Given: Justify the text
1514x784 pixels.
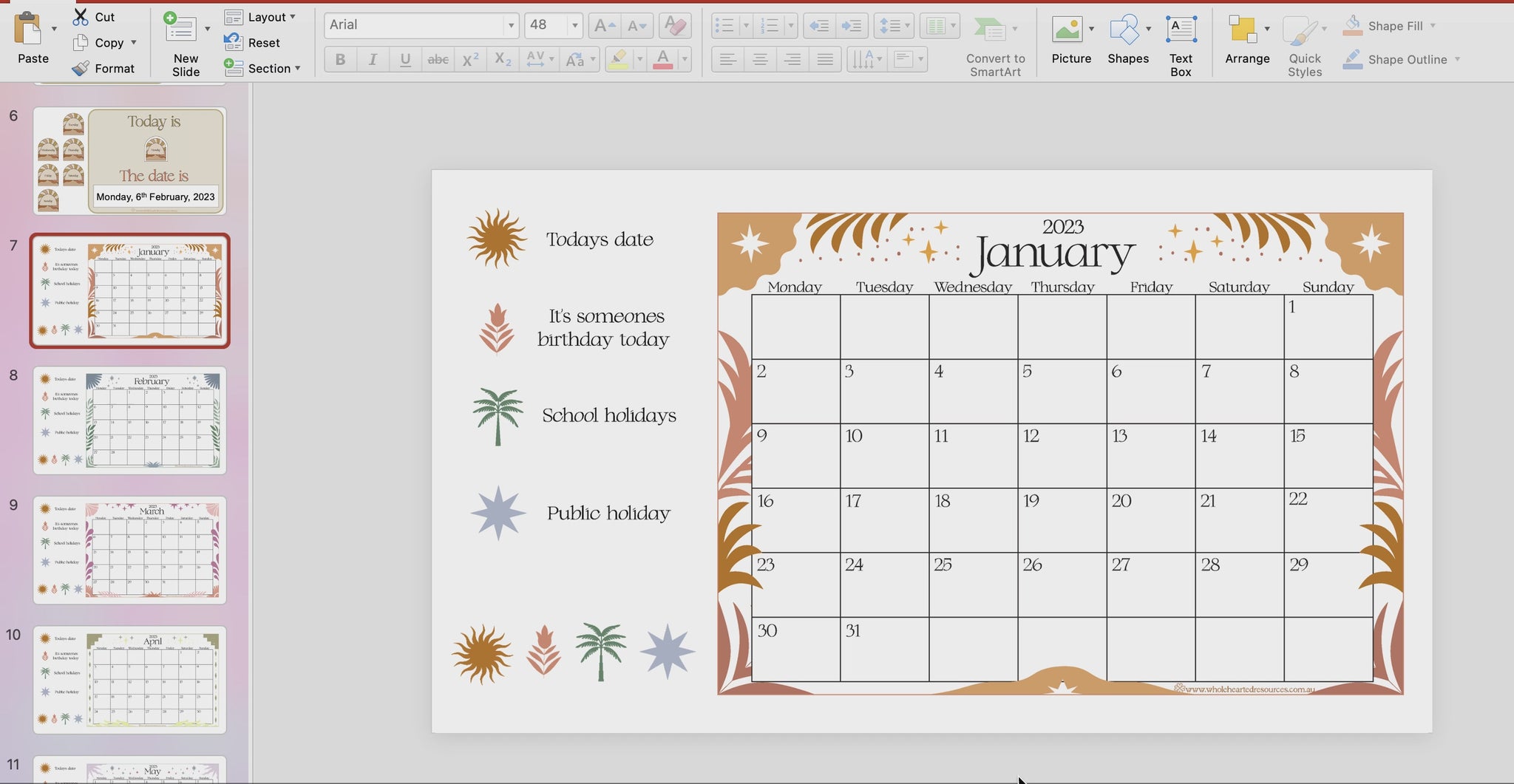Looking at the screenshot, I should point(825,60).
